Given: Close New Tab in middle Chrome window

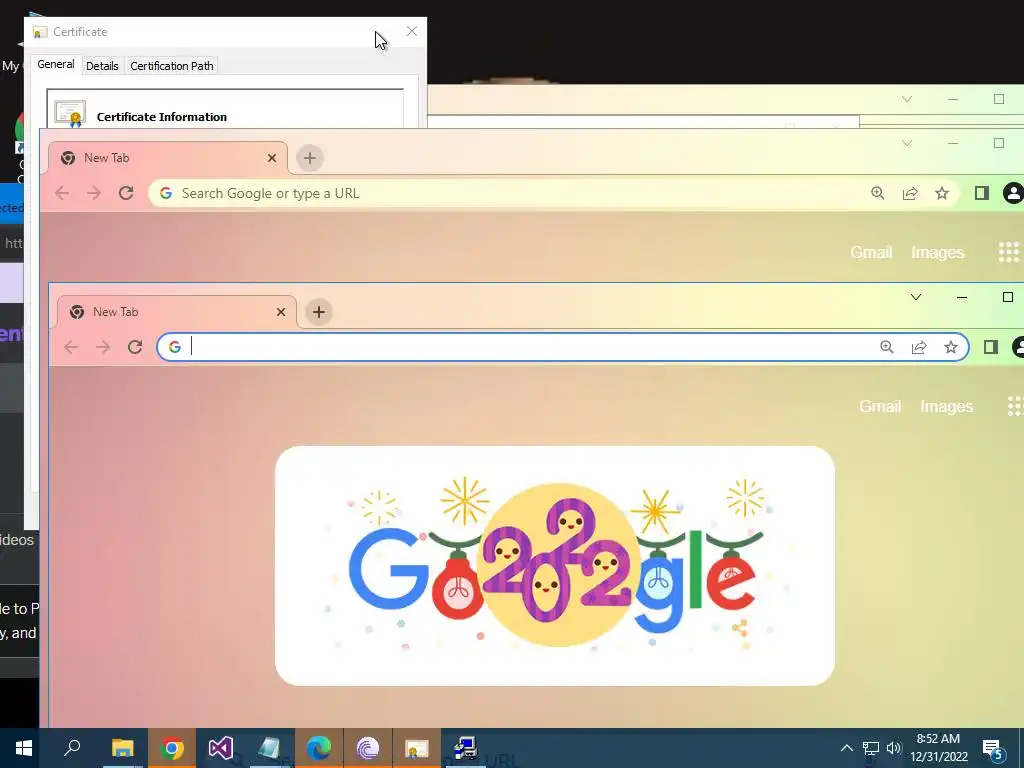Looking at the screenshot, I should tap(272, 158).
